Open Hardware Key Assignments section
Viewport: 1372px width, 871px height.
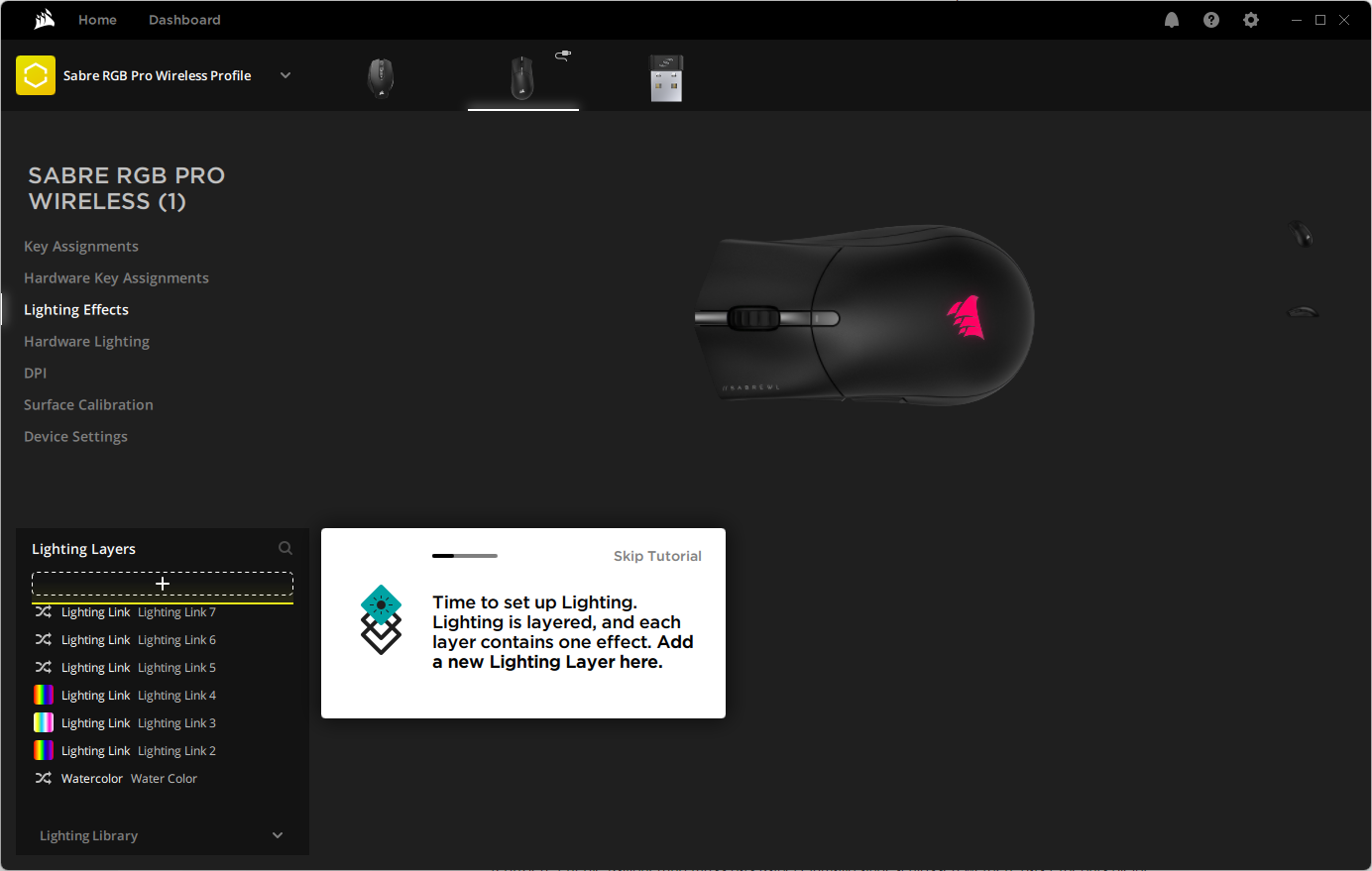point(116,278)
